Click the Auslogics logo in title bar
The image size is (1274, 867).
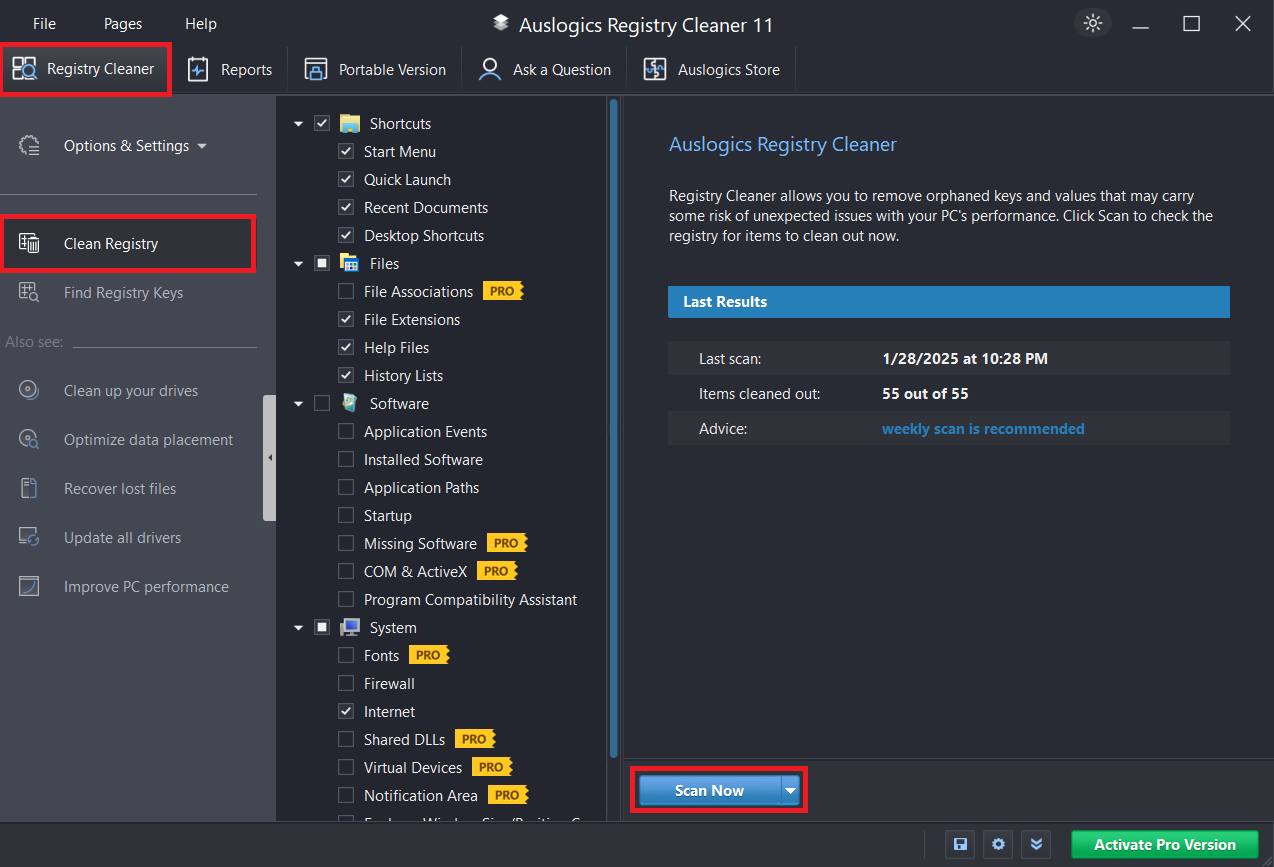[x=500, y=24]
